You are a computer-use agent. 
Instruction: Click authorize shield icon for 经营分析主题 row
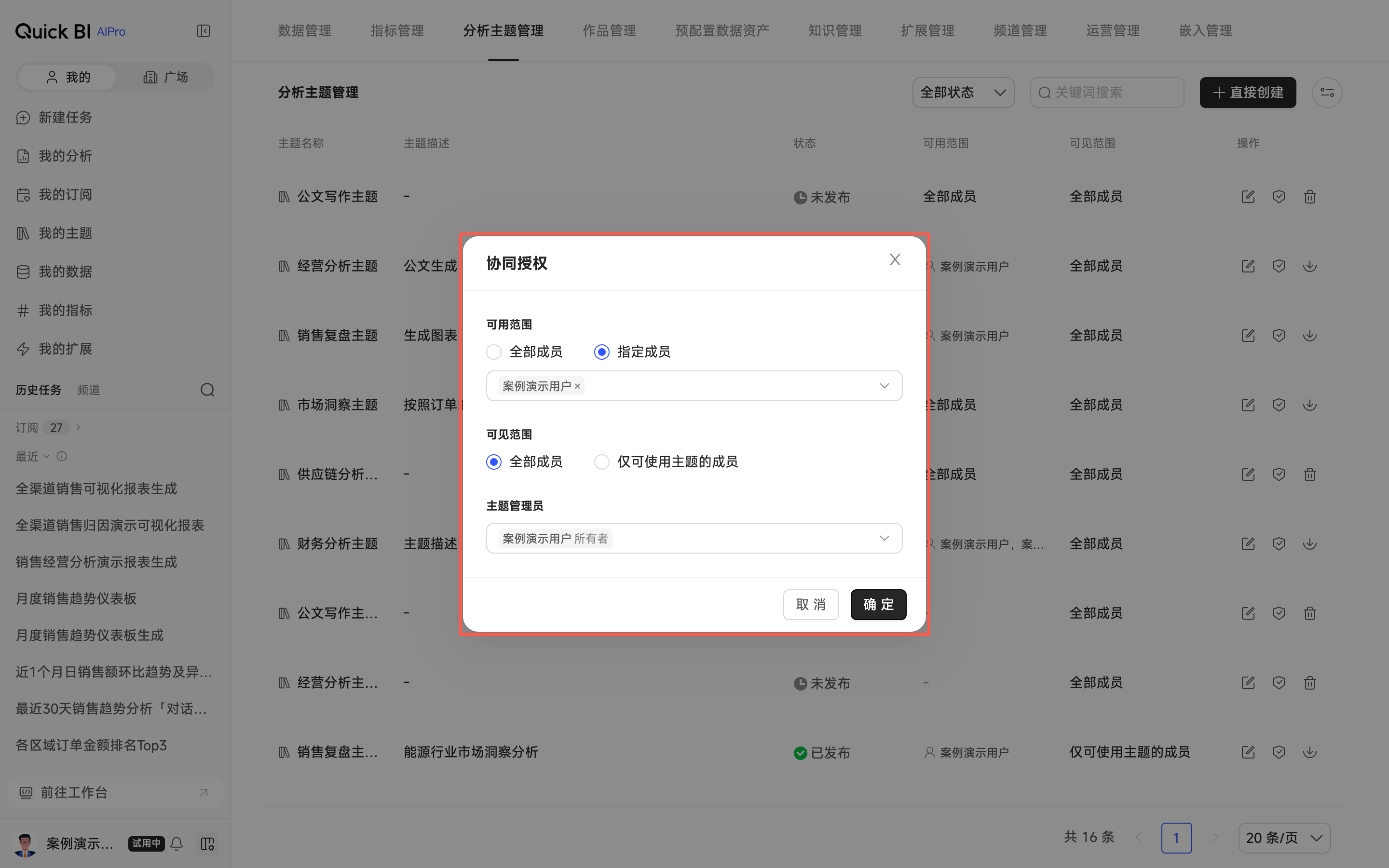[1279, 266]
